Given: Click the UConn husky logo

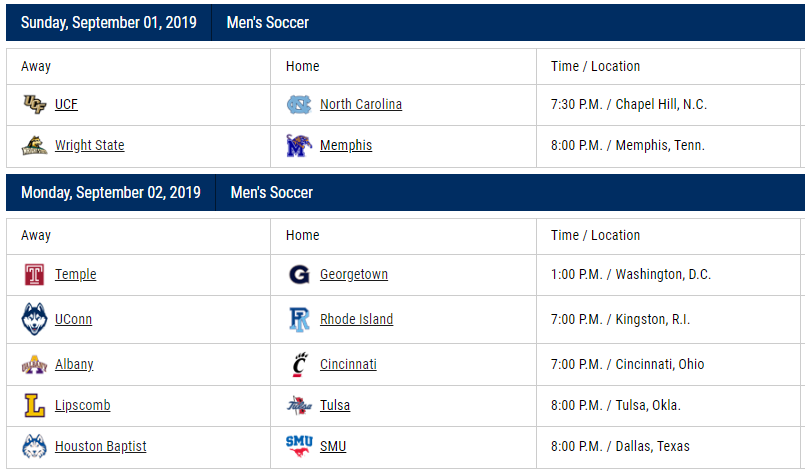Looking at the screenshot, I should tap(34, 319).
